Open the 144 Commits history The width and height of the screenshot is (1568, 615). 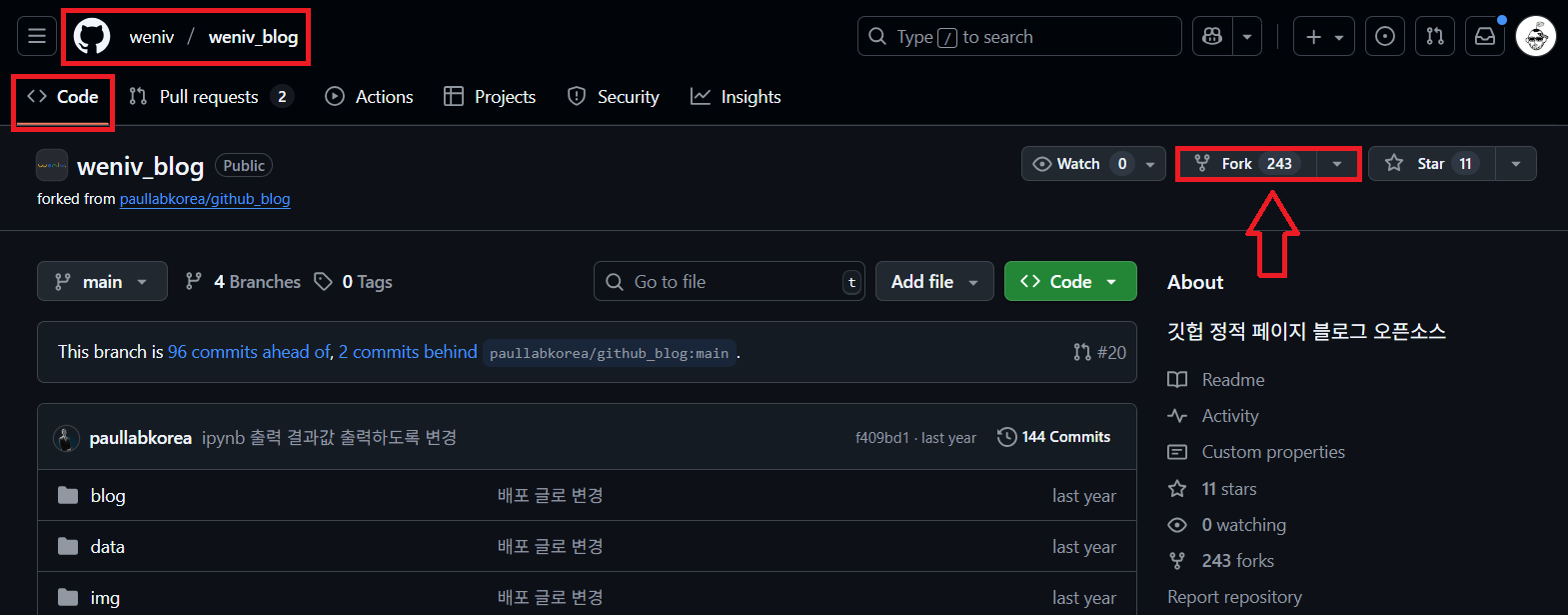coord(1054,437)
